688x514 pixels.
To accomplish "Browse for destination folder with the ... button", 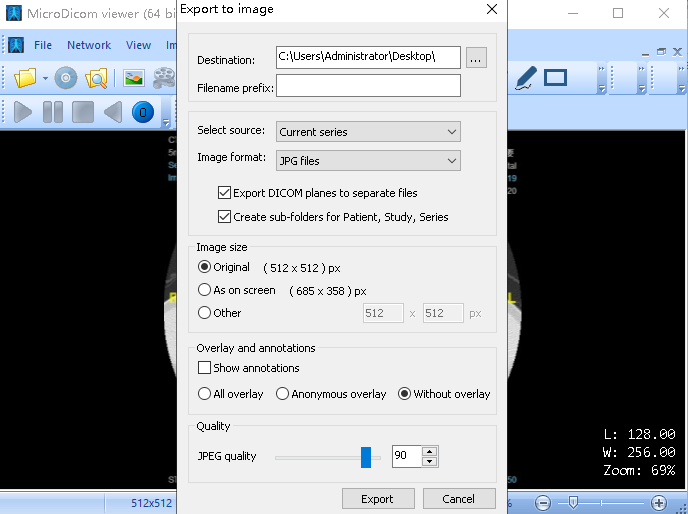I will pyautogui.click(x=476, y=58).
